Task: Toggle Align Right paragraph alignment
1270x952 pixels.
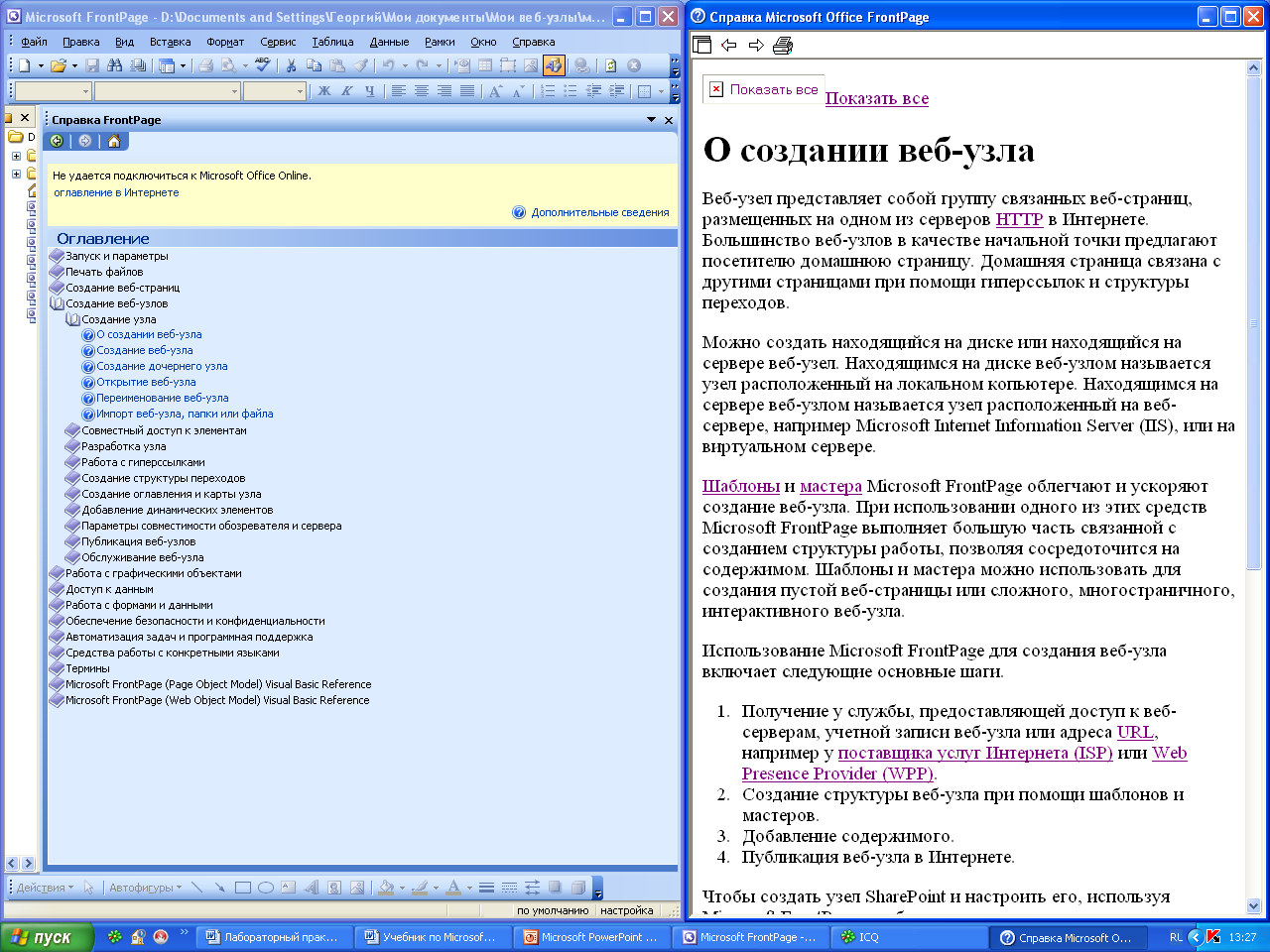Action: tap(444, 91)
